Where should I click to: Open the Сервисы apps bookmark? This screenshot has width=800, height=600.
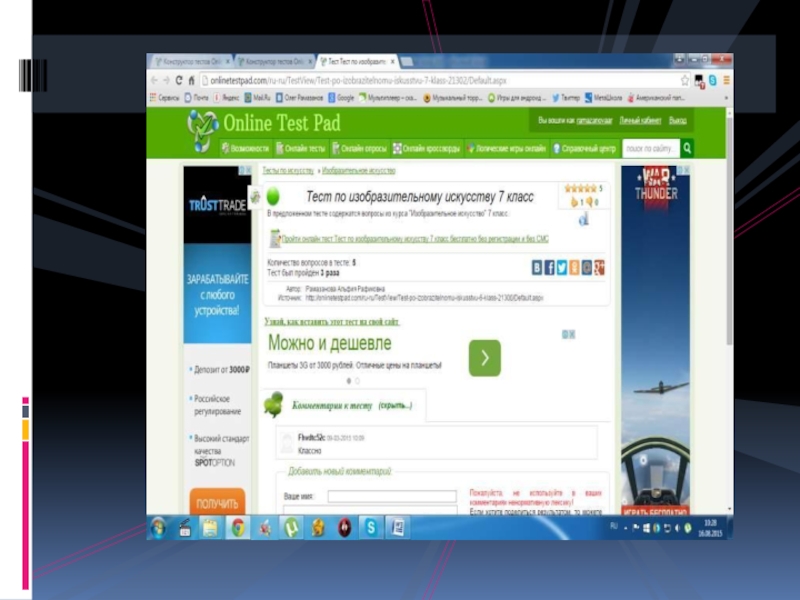tap(164, 97)
